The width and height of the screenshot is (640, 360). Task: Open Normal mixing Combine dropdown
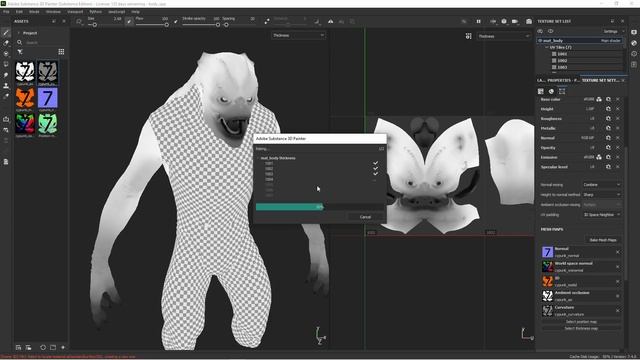click(x=602, y=185)
